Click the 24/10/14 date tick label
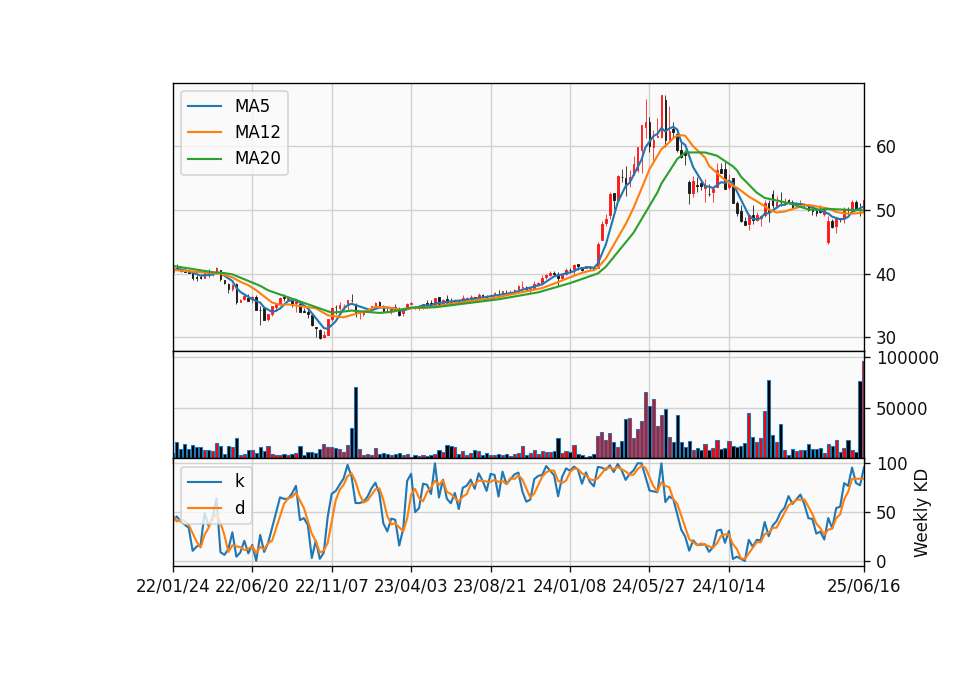960x690 pixels. (729, 586)
